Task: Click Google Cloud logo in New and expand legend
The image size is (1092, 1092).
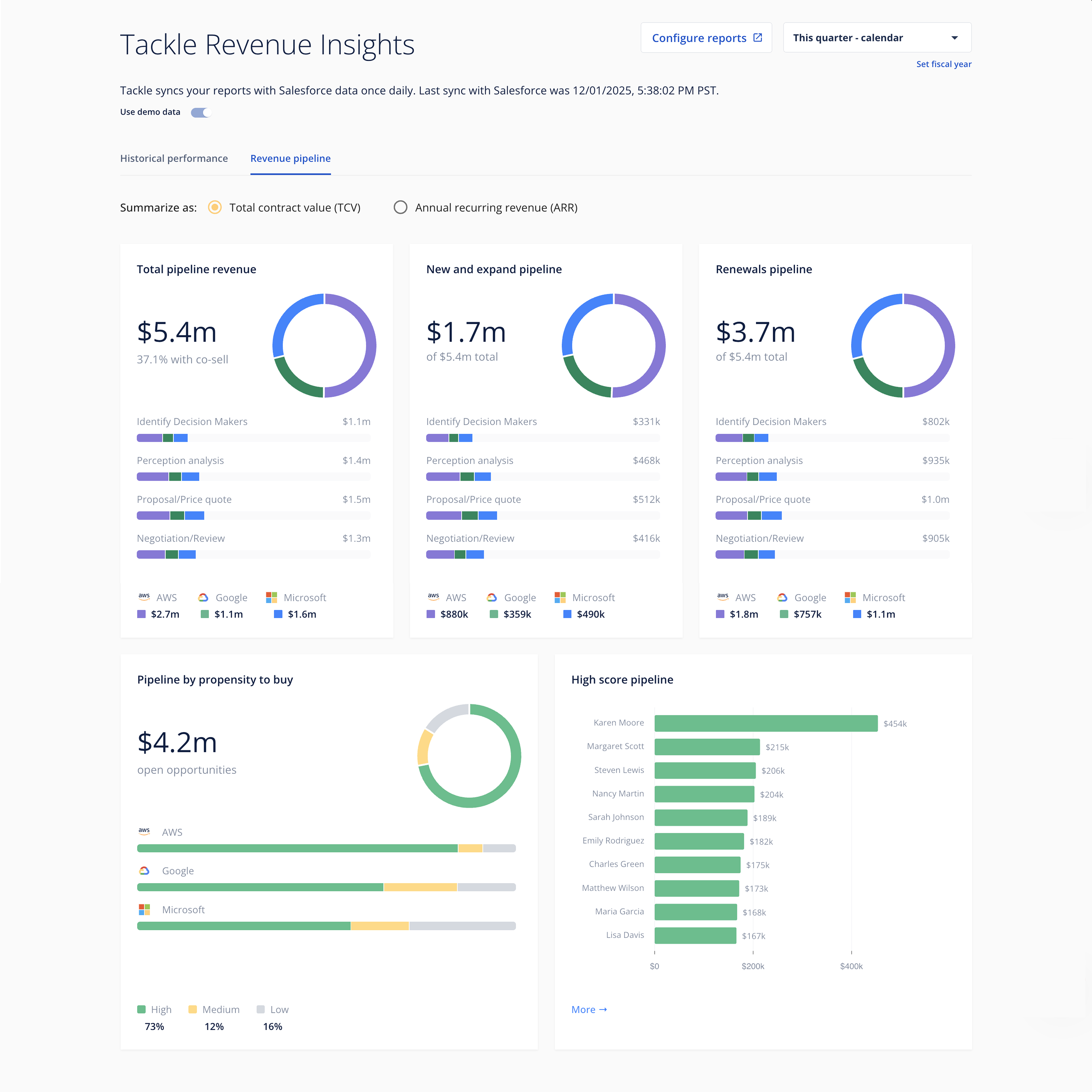Action: [492, 597]
